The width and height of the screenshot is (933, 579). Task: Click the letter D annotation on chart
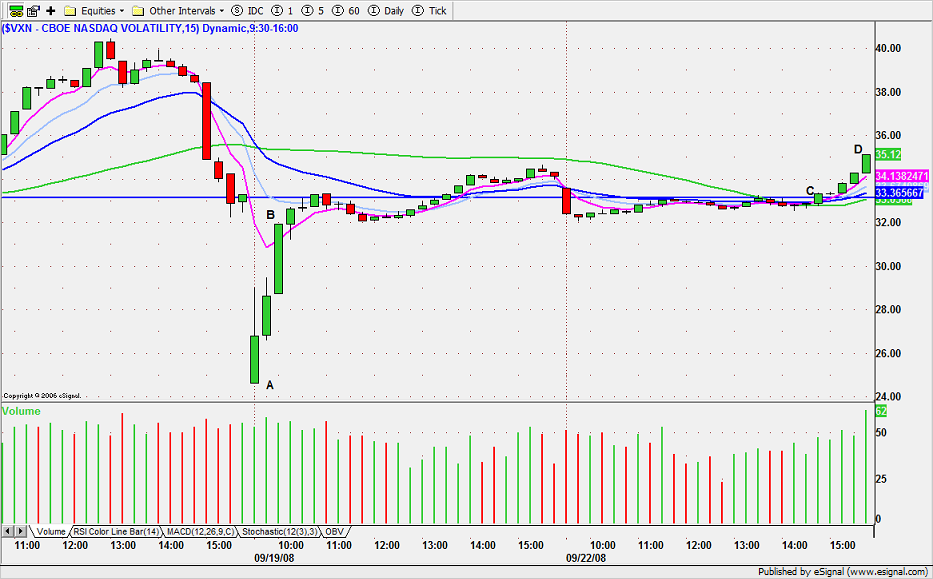(858, 149)
